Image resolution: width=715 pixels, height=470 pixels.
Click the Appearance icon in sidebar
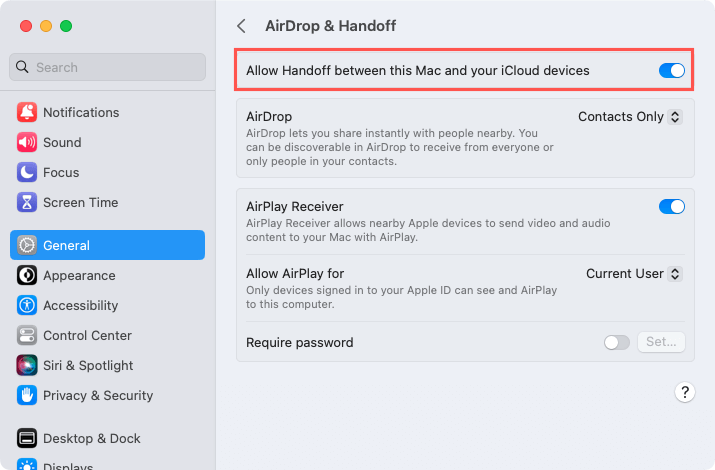click(27, 275)
